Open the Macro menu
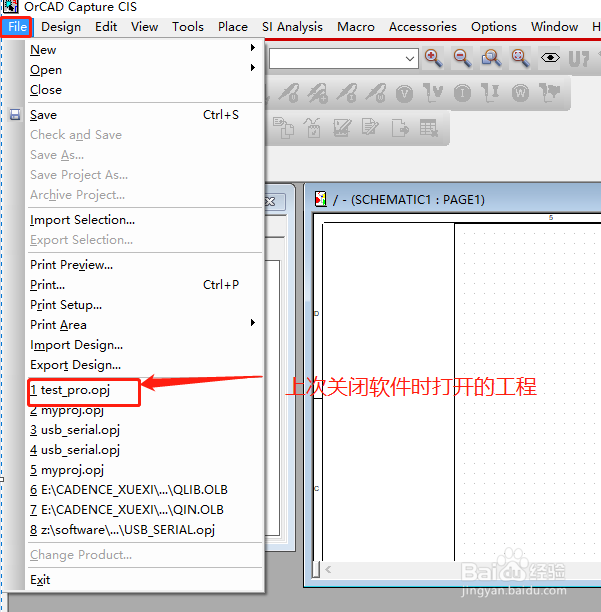This screenshot has width=601, height=612. [356, 27]
